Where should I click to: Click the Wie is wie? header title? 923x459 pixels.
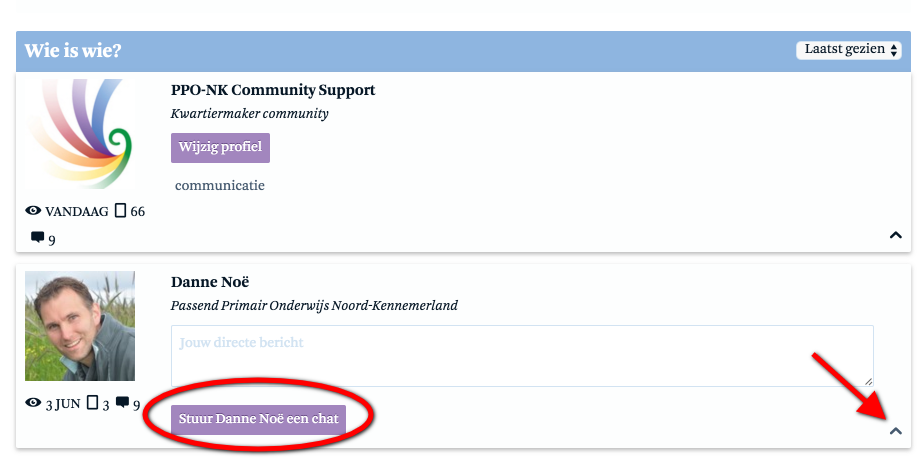pos(72,51)
